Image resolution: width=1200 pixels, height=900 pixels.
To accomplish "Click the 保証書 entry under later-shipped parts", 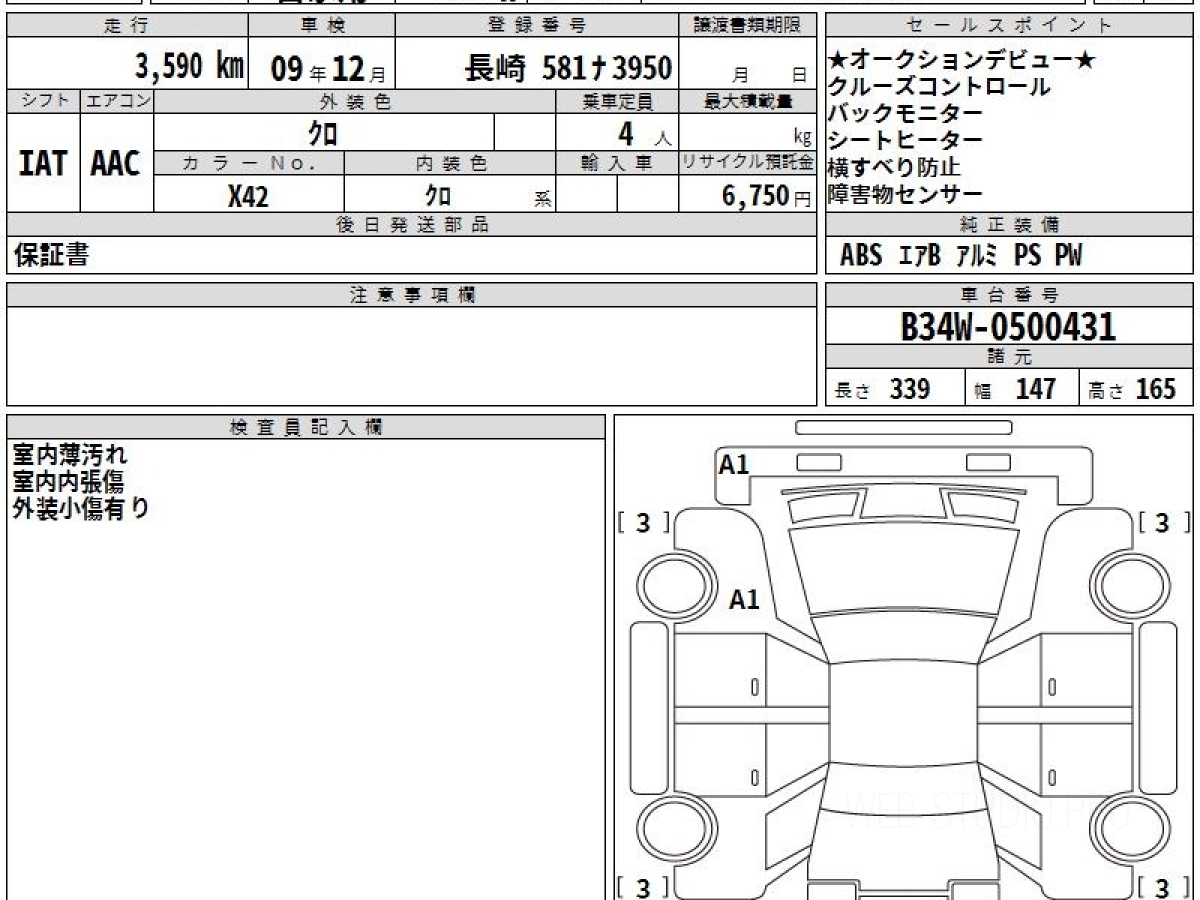I will (51, 256).
